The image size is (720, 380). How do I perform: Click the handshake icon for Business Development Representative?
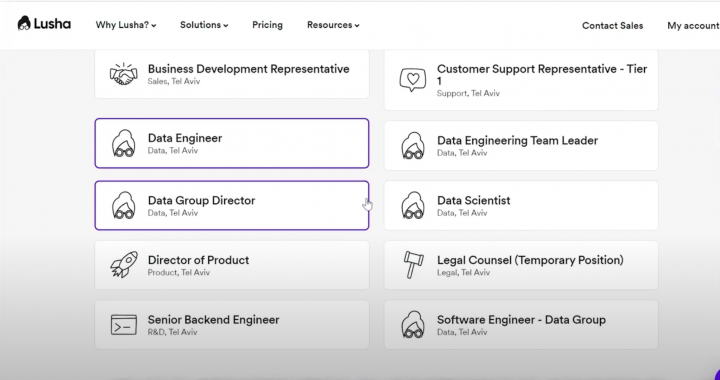[x=124, y=74]
